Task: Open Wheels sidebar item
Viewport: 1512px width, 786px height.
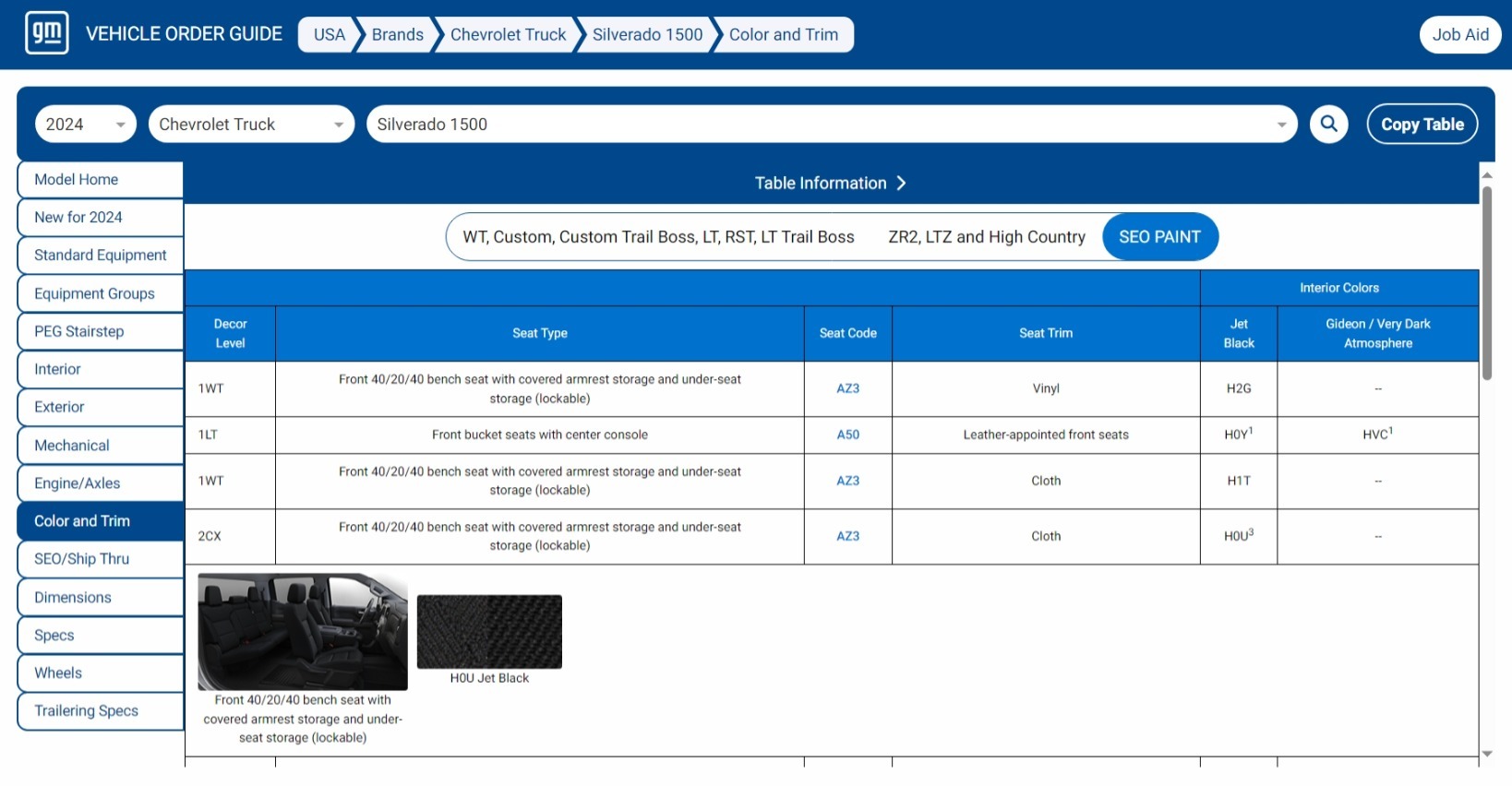Action: pyautogui.click(x=101, y=673)
